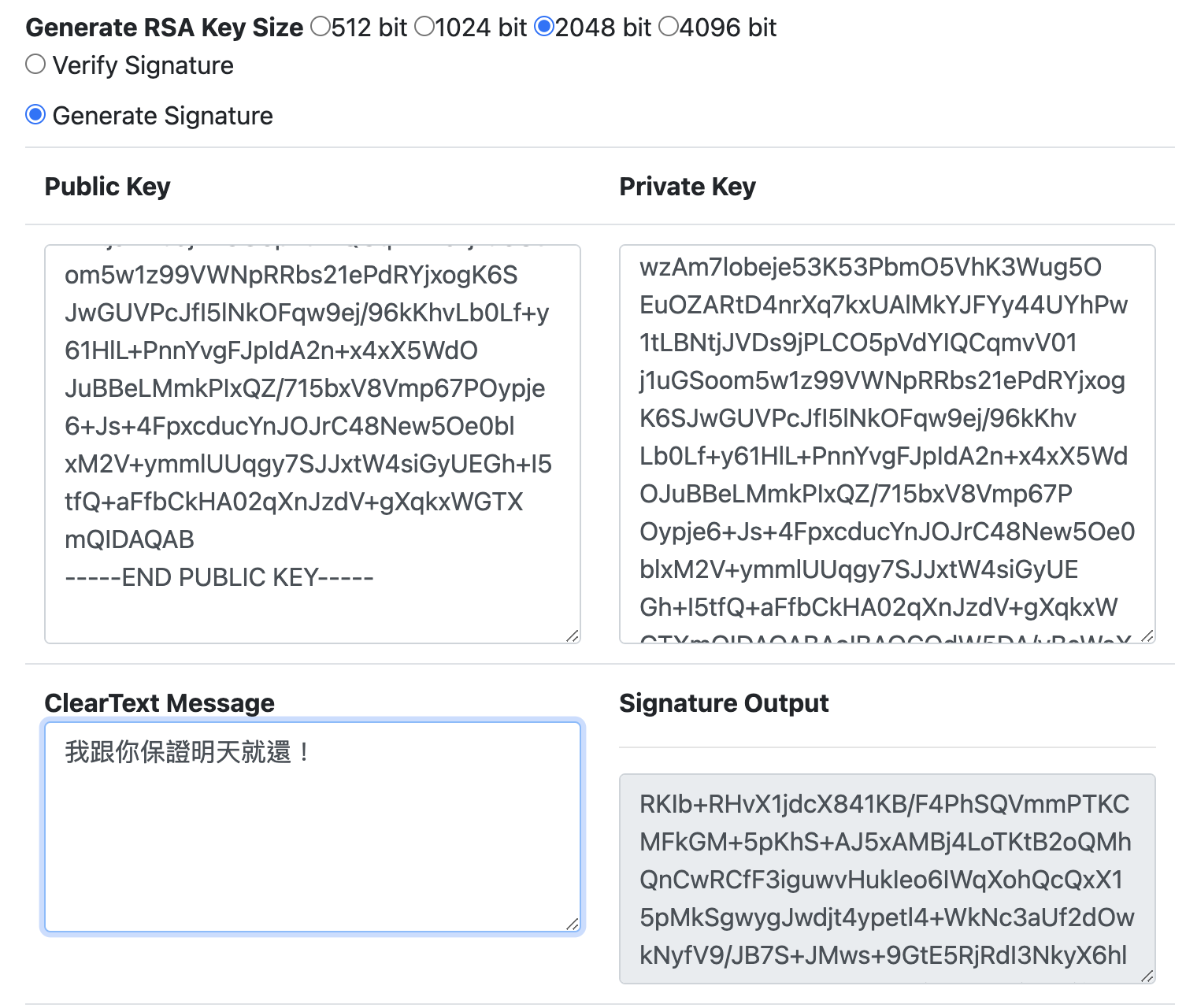This screenshot has width=1186, height=1008.
Task: Click the Signature Output resize handle
Action: tap(1147, 976)
